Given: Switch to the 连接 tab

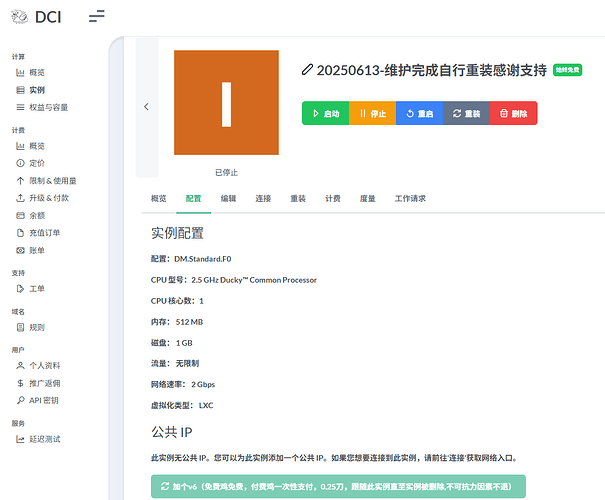Looking at the screenshot, I should (x=263, y=198).
